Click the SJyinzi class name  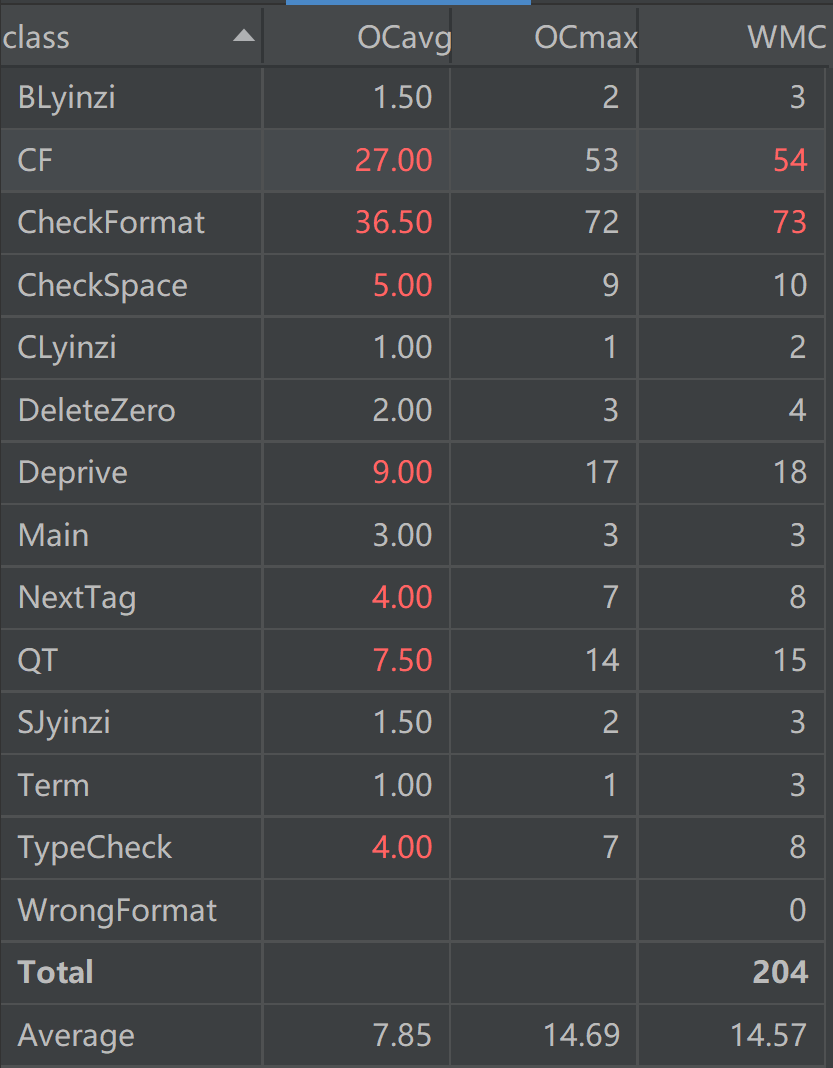(64, 722)
